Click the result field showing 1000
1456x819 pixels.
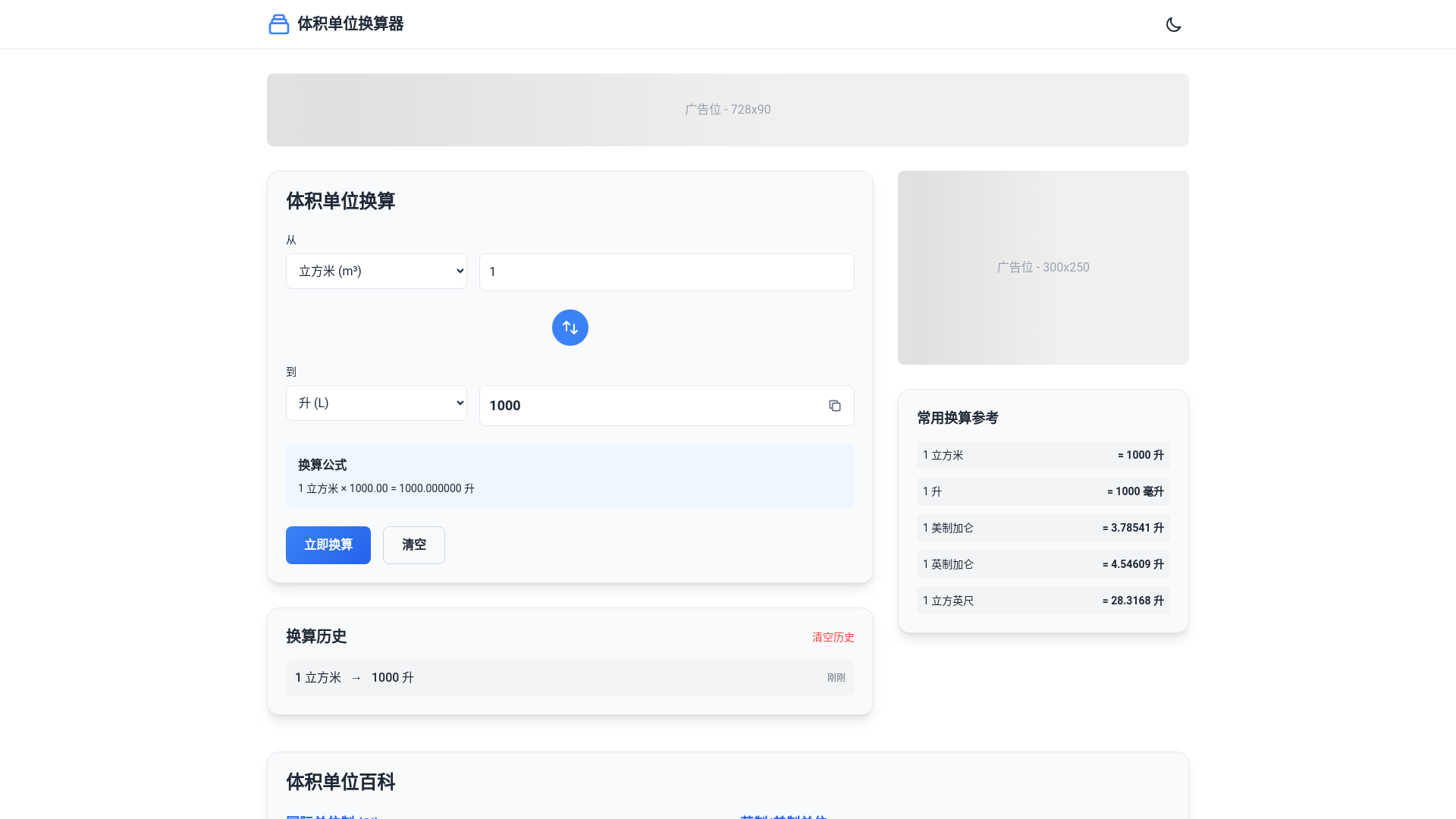point(667,406)
